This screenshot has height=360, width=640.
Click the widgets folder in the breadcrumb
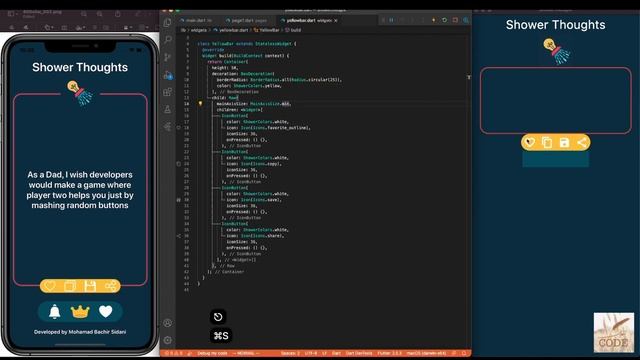198,30
